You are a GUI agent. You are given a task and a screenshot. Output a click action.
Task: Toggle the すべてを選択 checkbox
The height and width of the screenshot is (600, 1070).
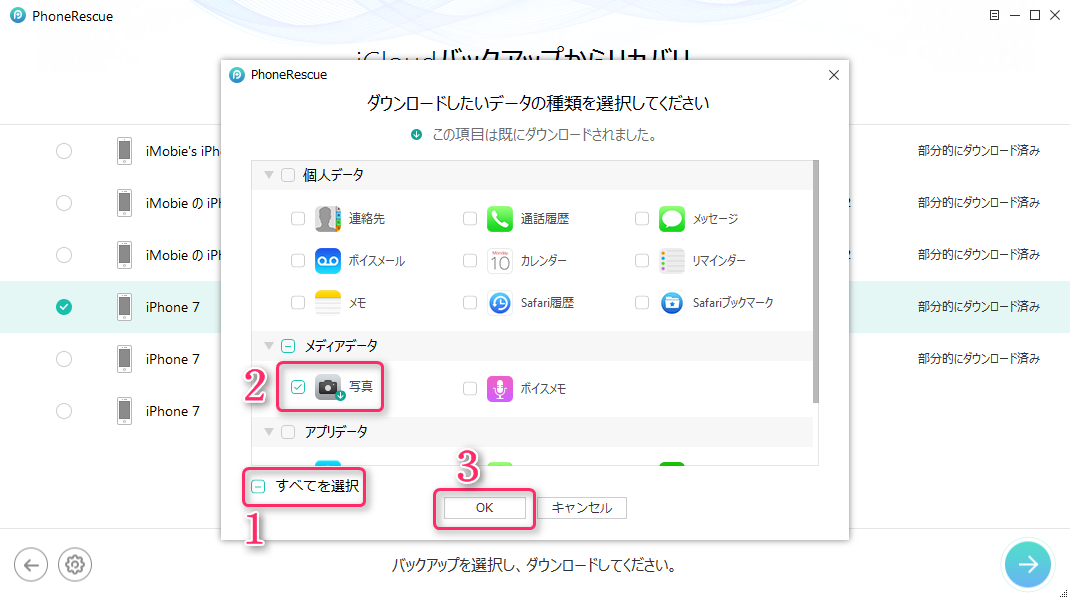point(258,487)
